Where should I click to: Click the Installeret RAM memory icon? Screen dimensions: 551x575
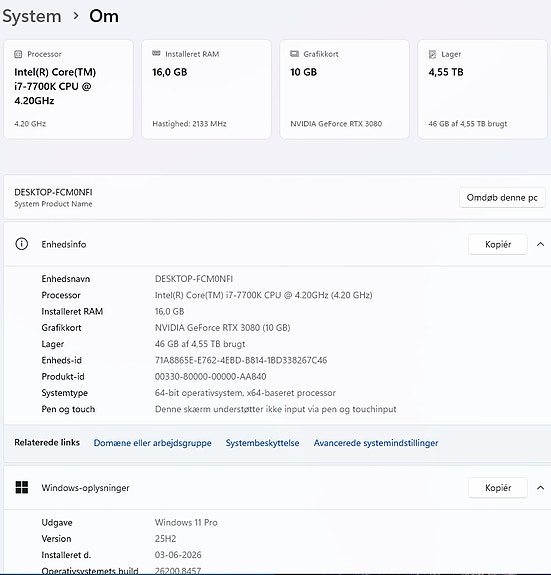[x=156, y=54]
